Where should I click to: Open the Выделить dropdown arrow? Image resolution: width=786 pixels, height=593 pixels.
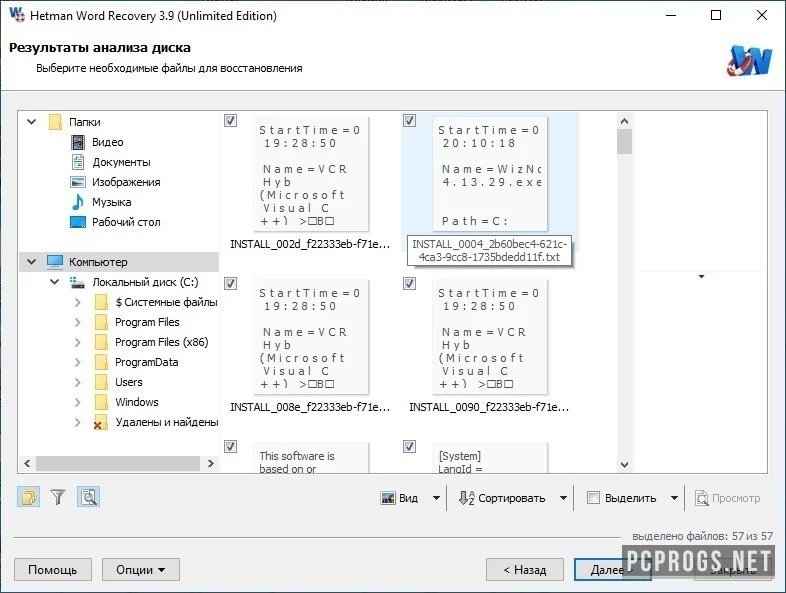674,498
